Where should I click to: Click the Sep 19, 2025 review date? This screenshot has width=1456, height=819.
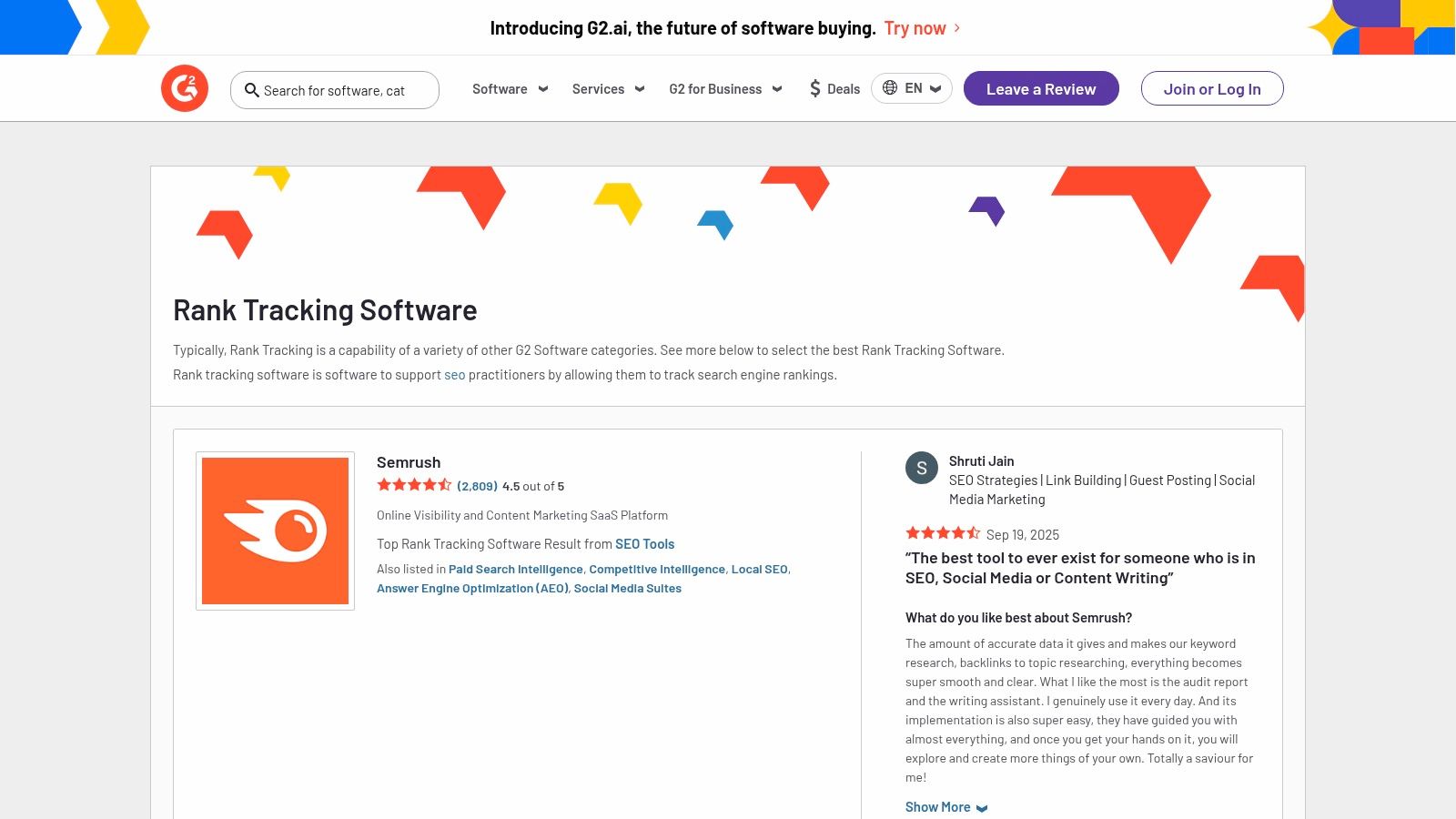click(x=1023, y=535)
